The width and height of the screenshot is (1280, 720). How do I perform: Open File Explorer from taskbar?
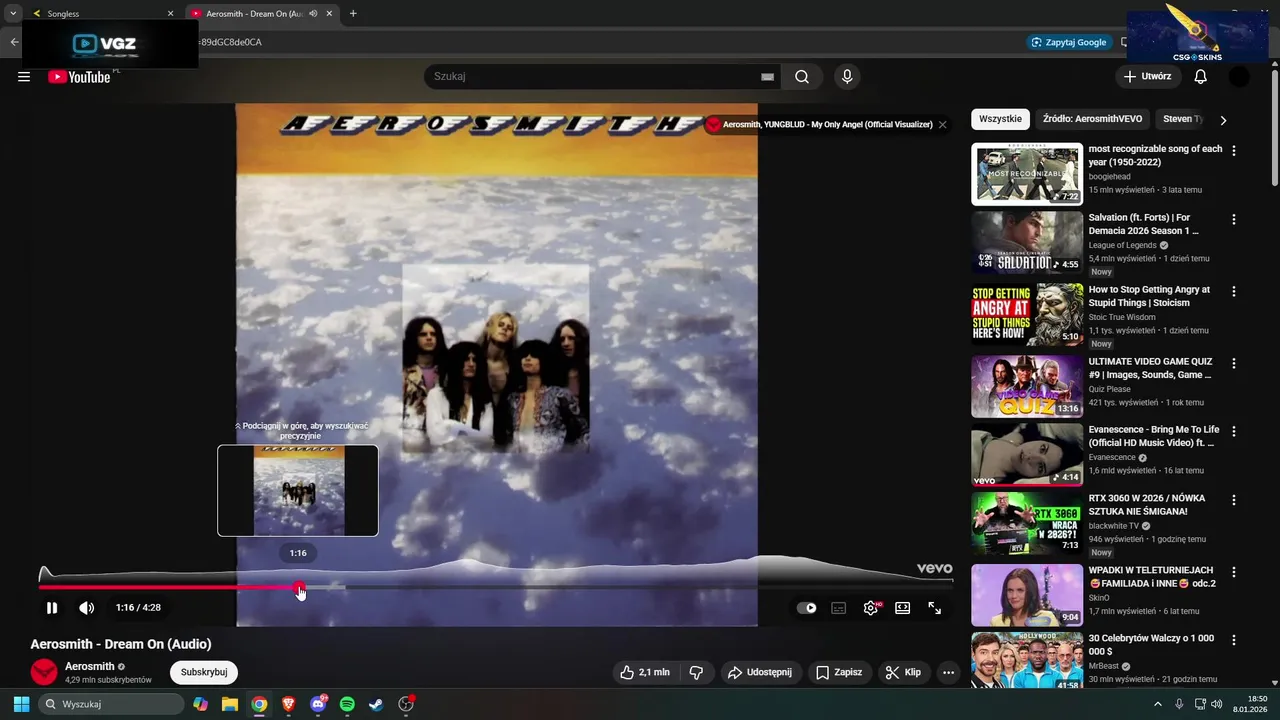pyautogui.click(x=230, y=704)
